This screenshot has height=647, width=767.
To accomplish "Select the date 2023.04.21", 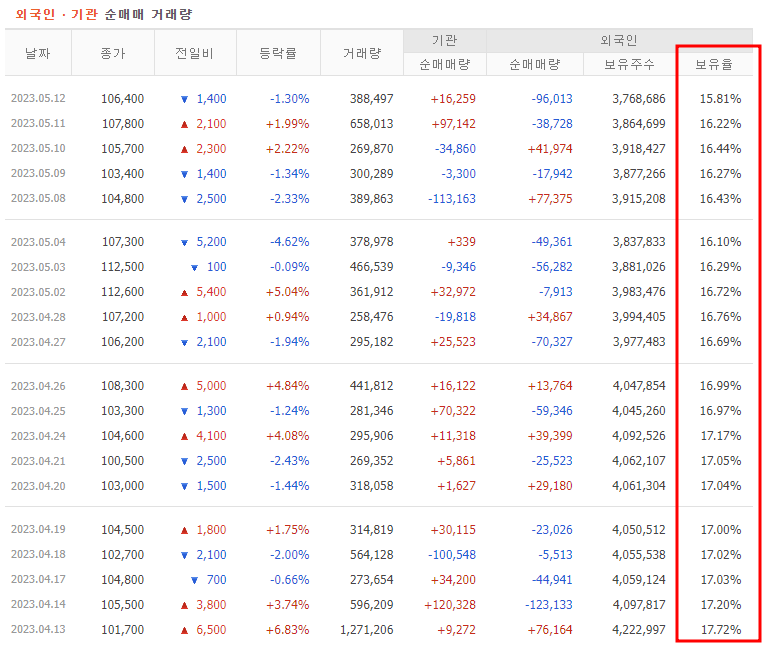I will point(38,461).
